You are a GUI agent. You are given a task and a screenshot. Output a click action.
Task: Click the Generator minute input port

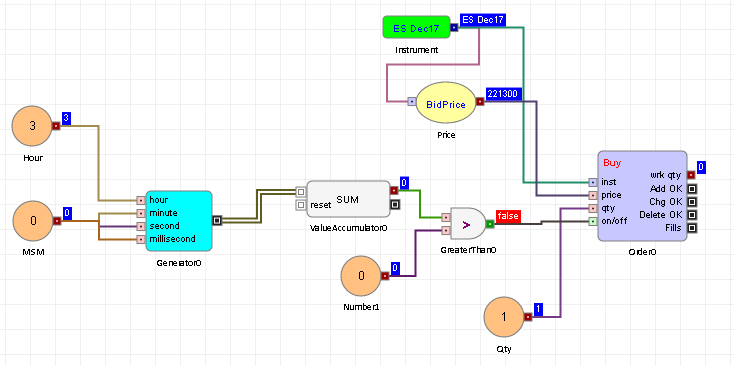141,213
